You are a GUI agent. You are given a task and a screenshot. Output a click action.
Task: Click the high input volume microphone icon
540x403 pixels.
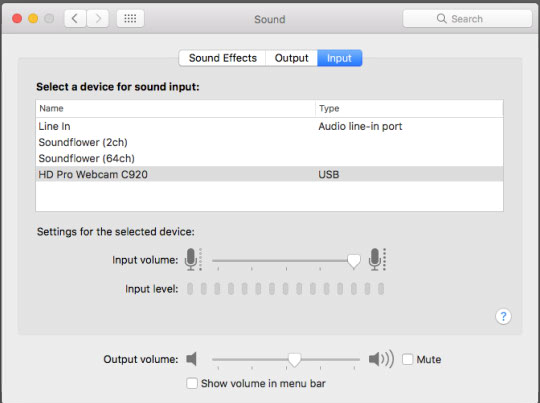tap(377, 259)
